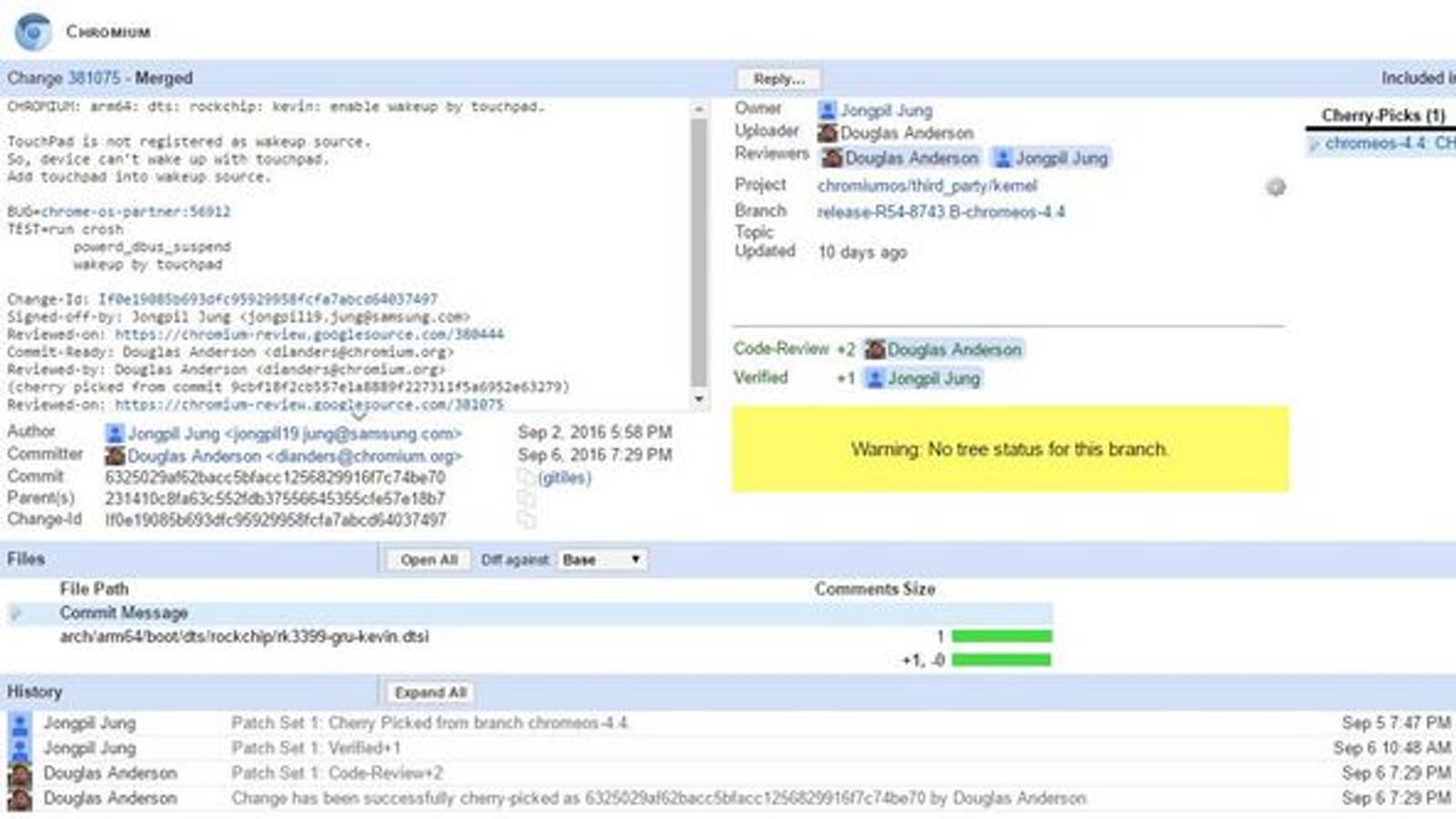This screenshot has width=1456, height=819.
Task: Click the avatar on the 'successfully cherry-picked' history row
Action: [x=20, y=798]
